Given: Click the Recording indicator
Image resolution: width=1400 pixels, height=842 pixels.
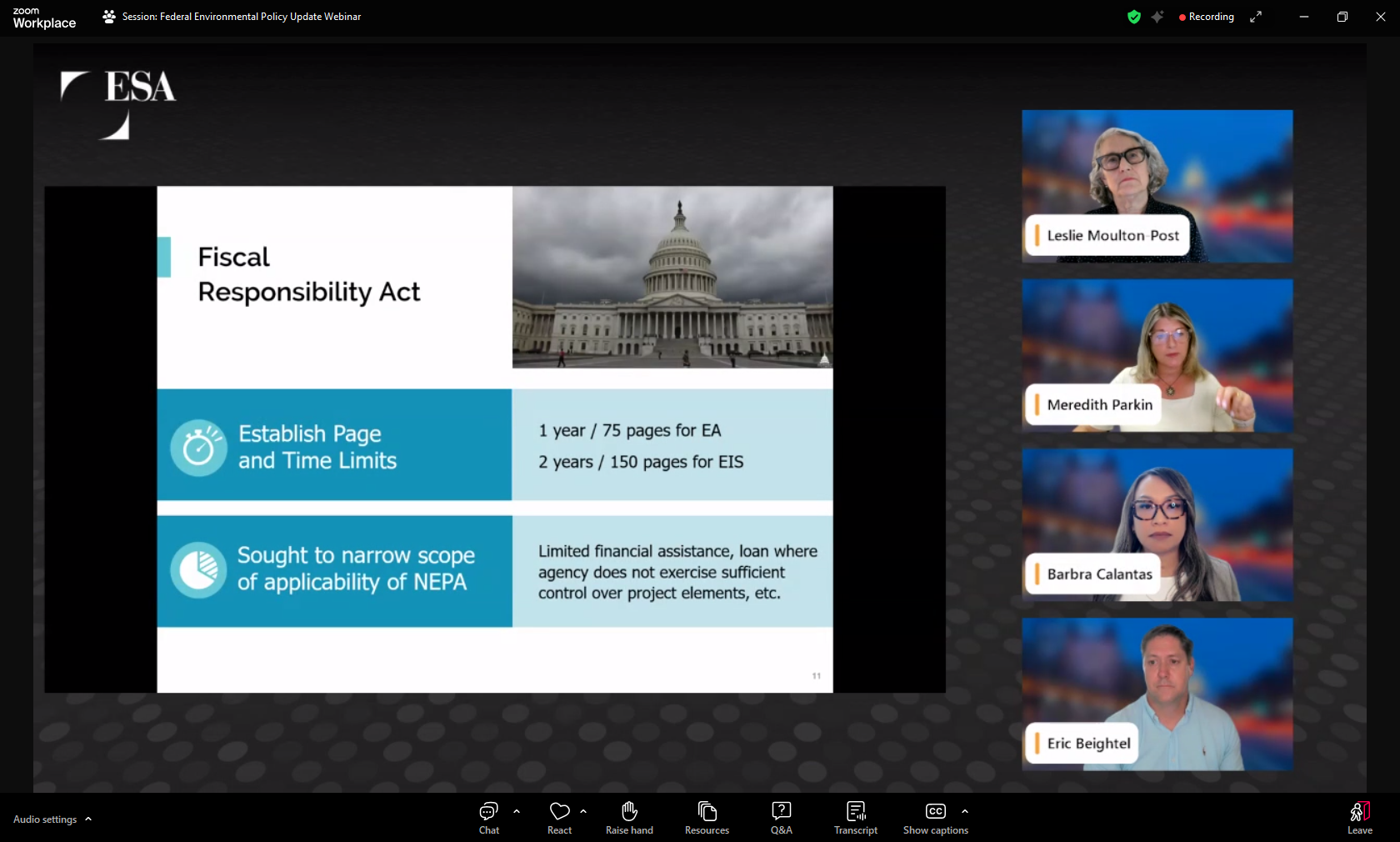Looking at the screenshot, I should pos(1207,17).
